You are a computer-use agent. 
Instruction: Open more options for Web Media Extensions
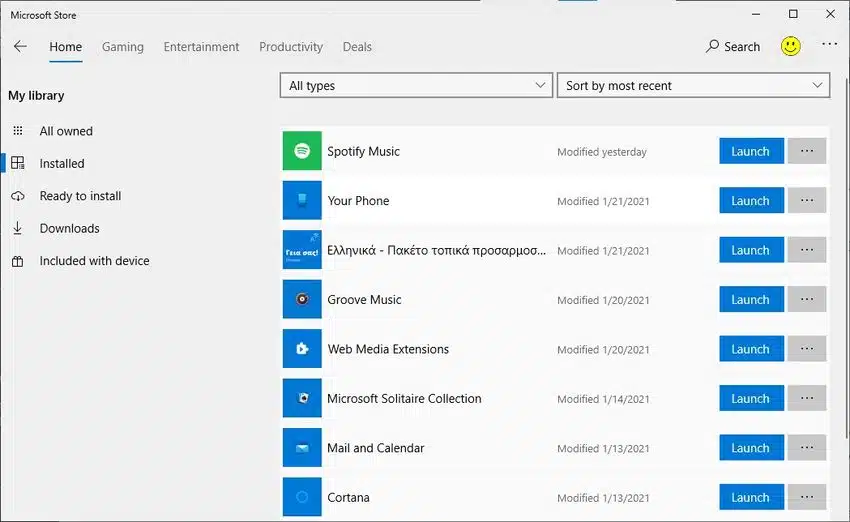point(807,349)
